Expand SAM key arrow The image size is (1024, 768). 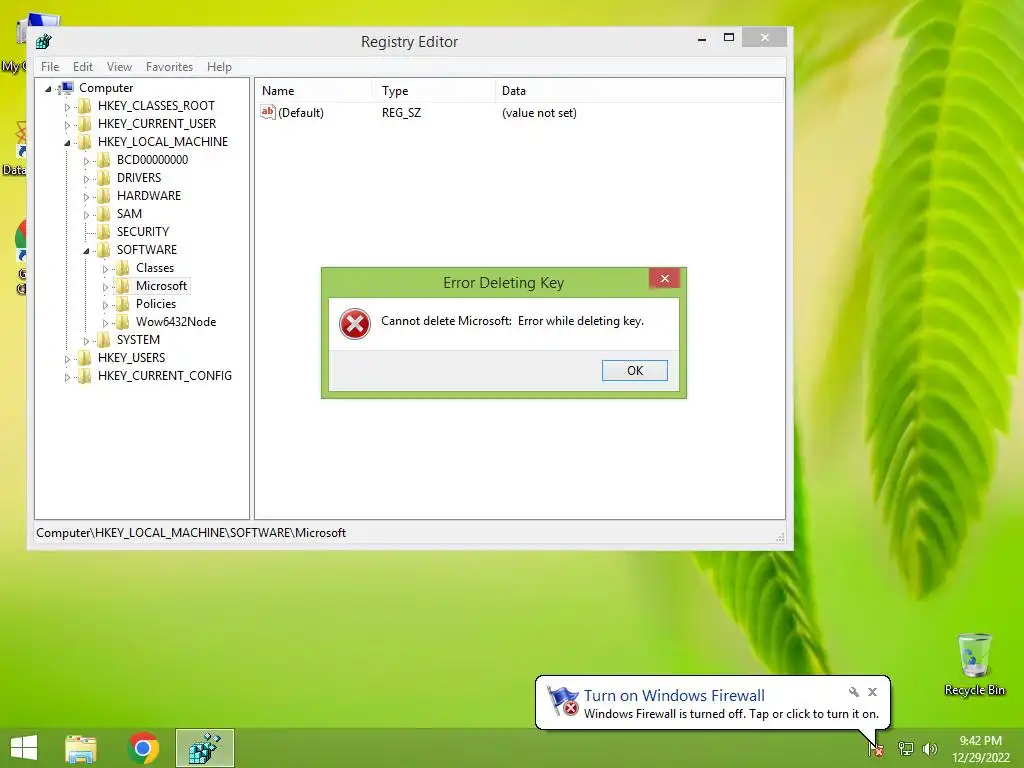[x=86, y=215]
